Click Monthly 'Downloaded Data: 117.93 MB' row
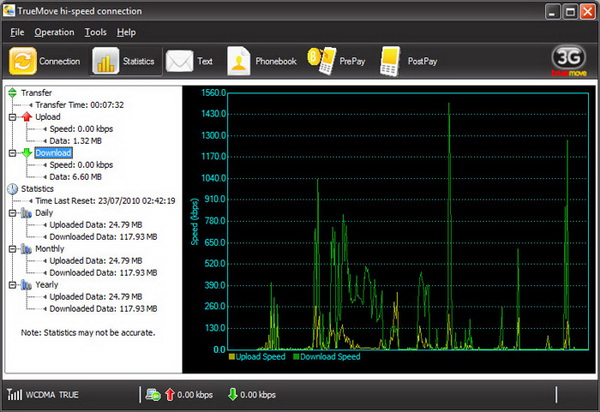The height and width of the screenshot is (412, 600). (103, 273)
